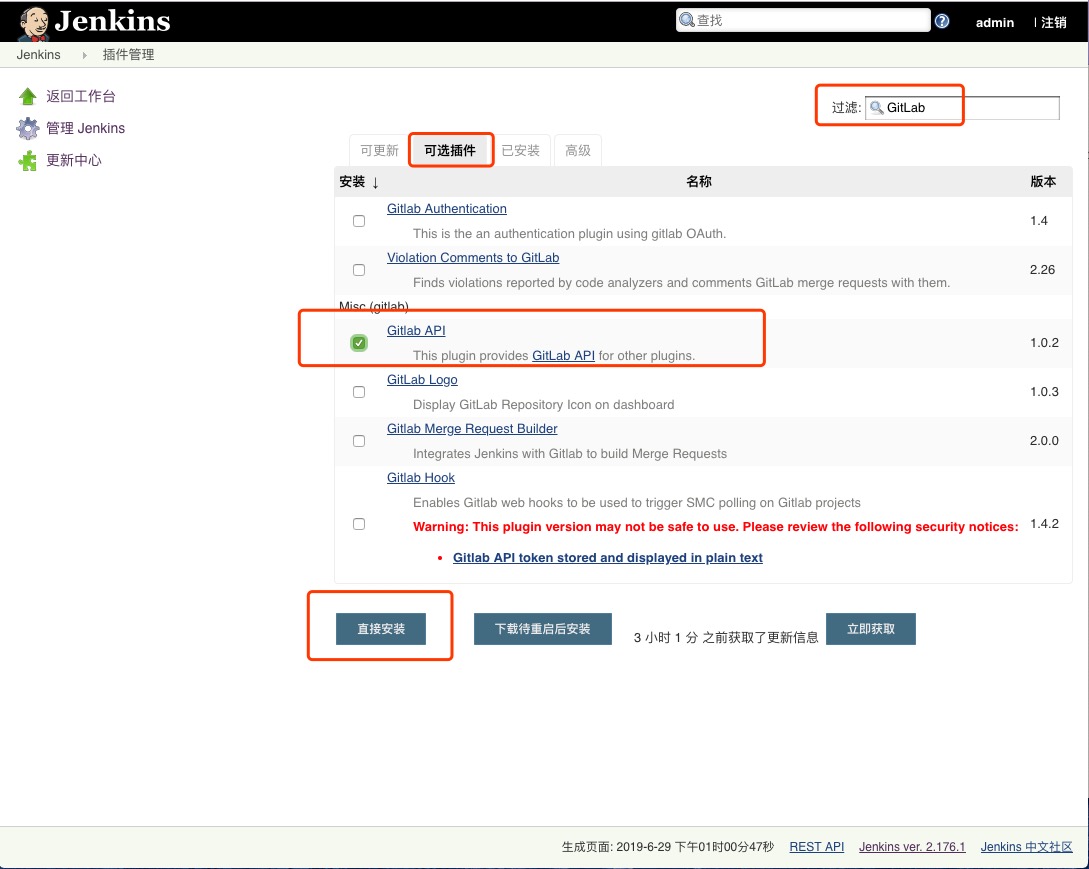Open GitLab API link in plugin description
This screenshot has width=1089, height=869.
[563, 356]
